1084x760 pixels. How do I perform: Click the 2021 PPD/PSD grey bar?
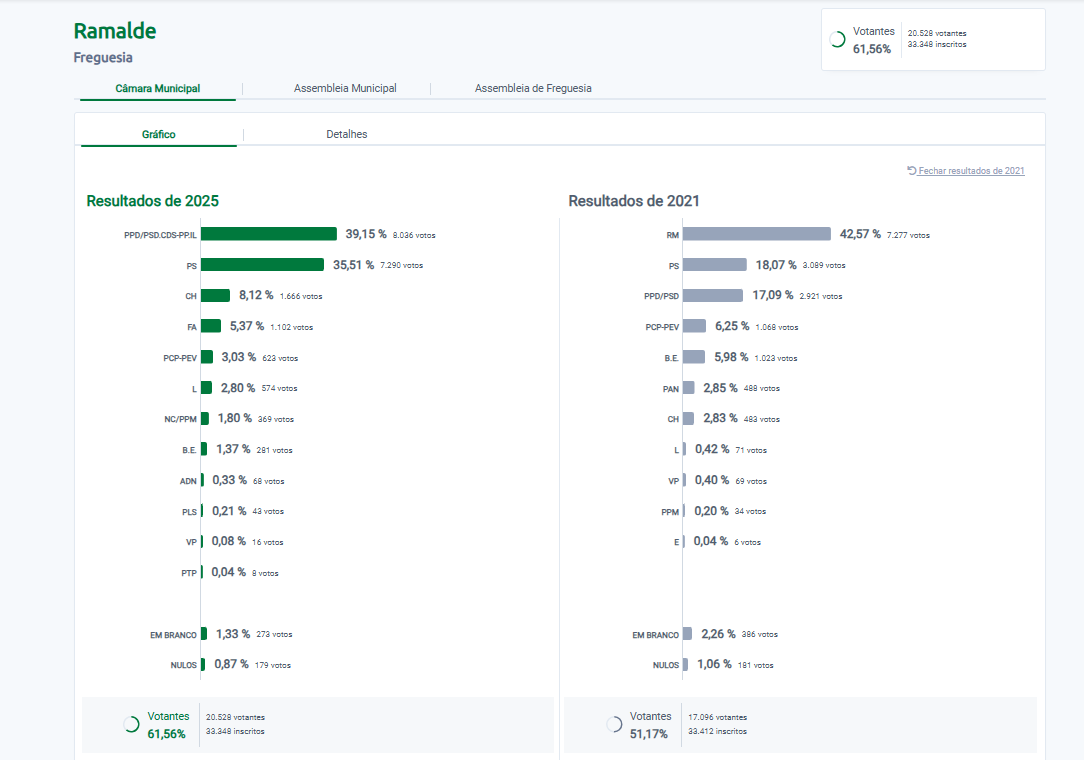pos(713,295)
